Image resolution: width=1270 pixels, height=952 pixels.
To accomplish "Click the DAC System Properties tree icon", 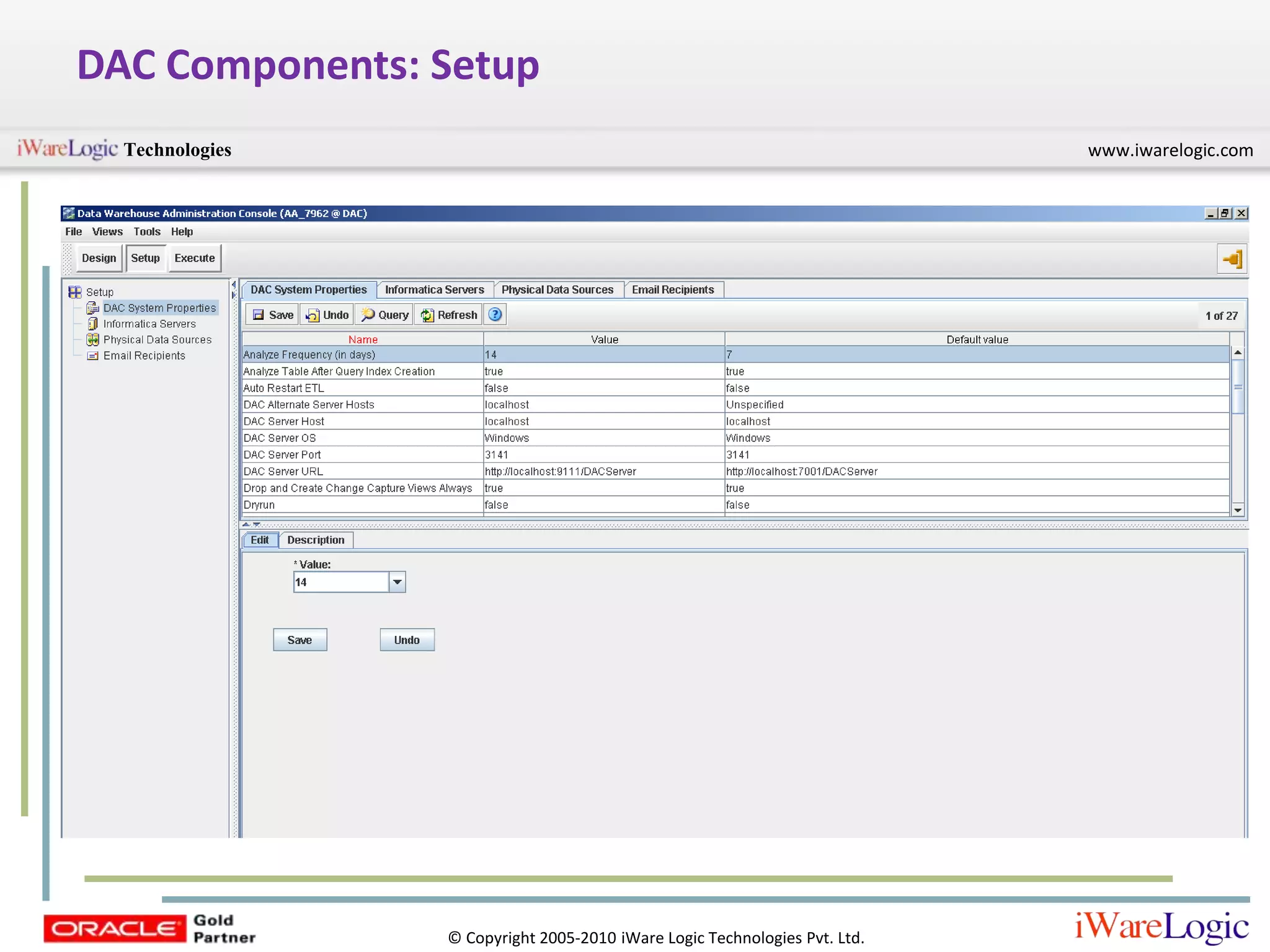I will point(92,308).
